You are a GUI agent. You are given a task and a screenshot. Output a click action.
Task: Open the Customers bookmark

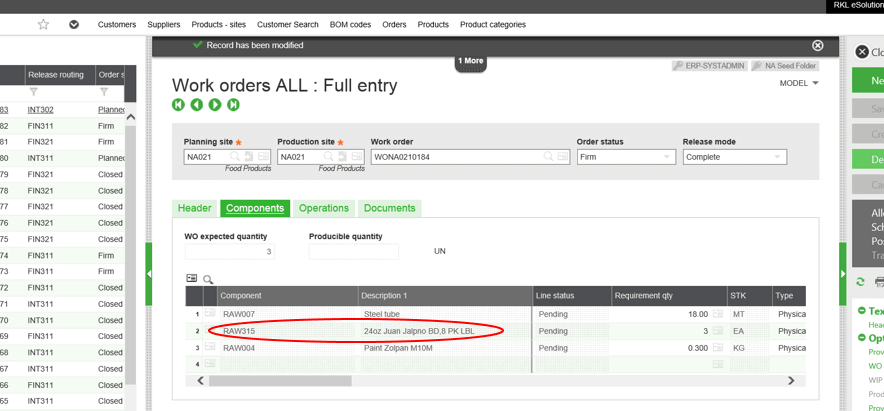click(117, 24)
